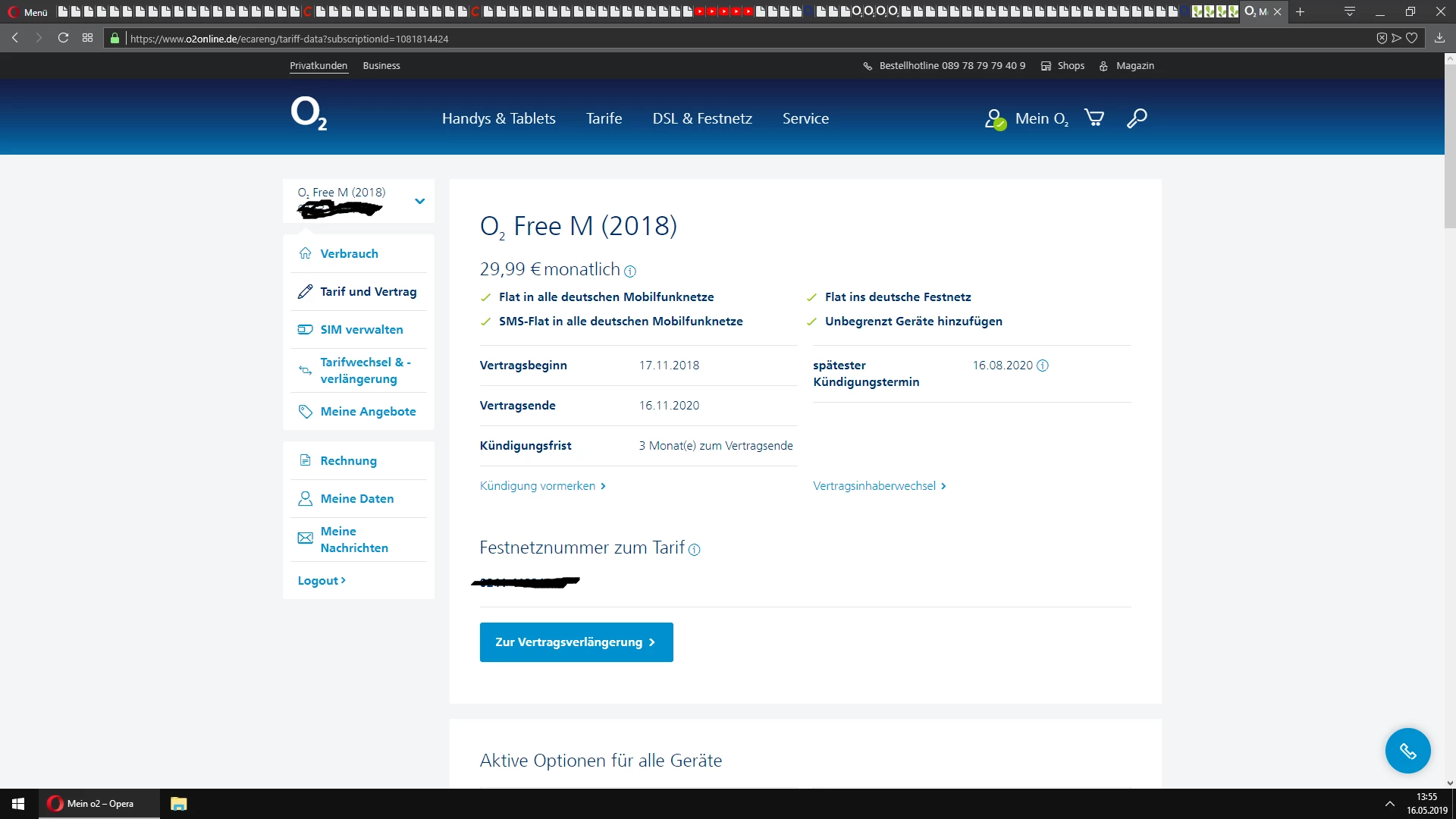The image size is (1456, 819).
Task: Open Opera's Menü in the top left
Action: (28, 12)
